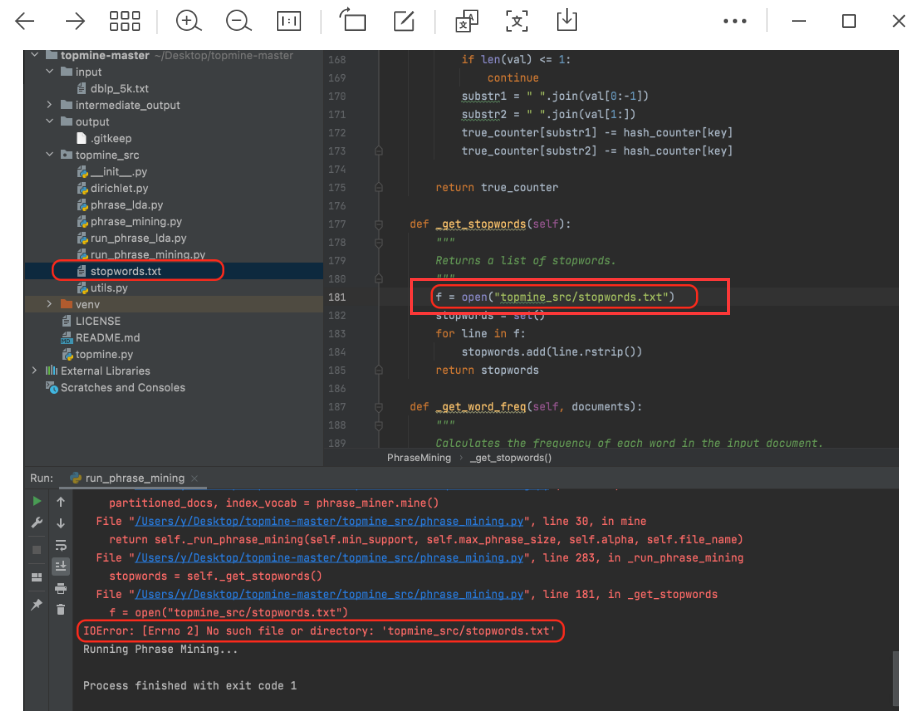This screenshot has height=712, width=909.
Task: Expand External Libraries node
Action: [36, 371]
